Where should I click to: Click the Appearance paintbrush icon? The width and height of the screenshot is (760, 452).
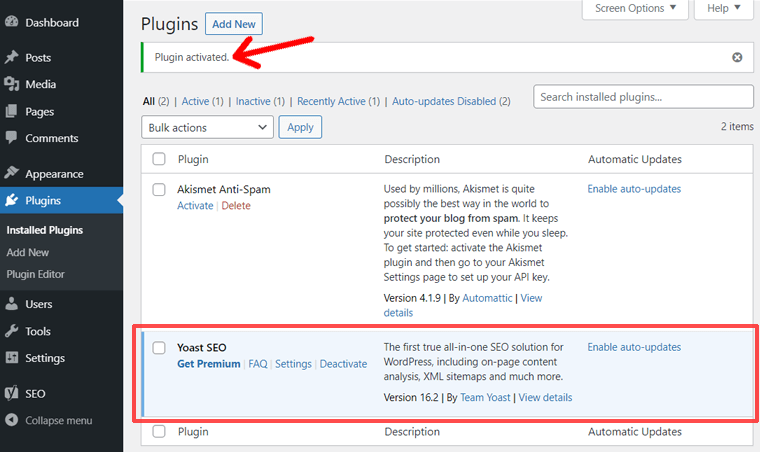click(x=12, y=173)
